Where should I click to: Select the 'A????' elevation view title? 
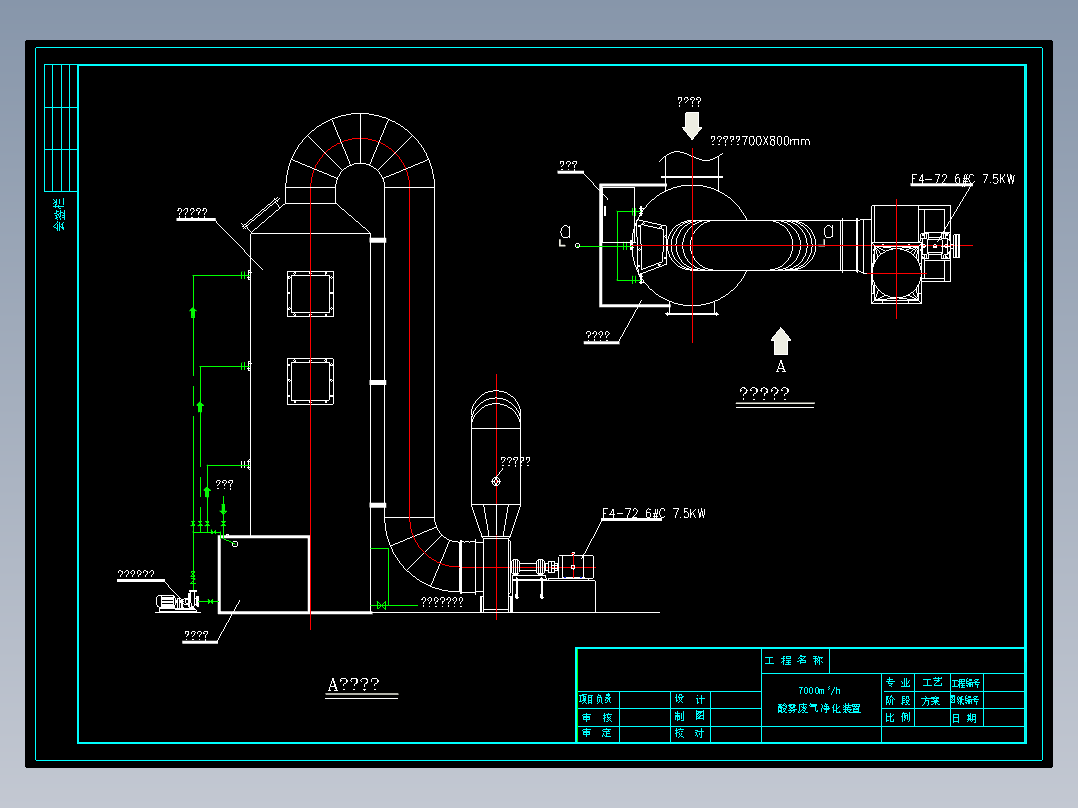point(353,684)
